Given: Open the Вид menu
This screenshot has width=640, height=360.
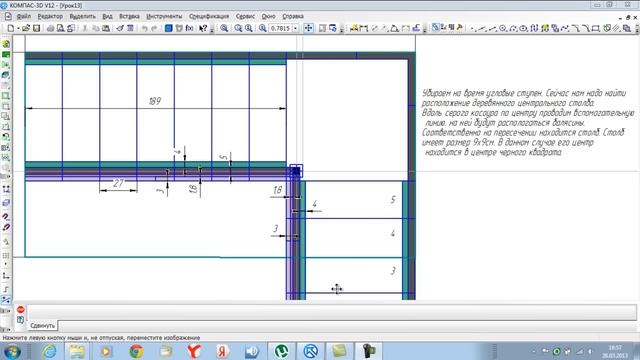Looking at the screenshot, I should (107, 16).
